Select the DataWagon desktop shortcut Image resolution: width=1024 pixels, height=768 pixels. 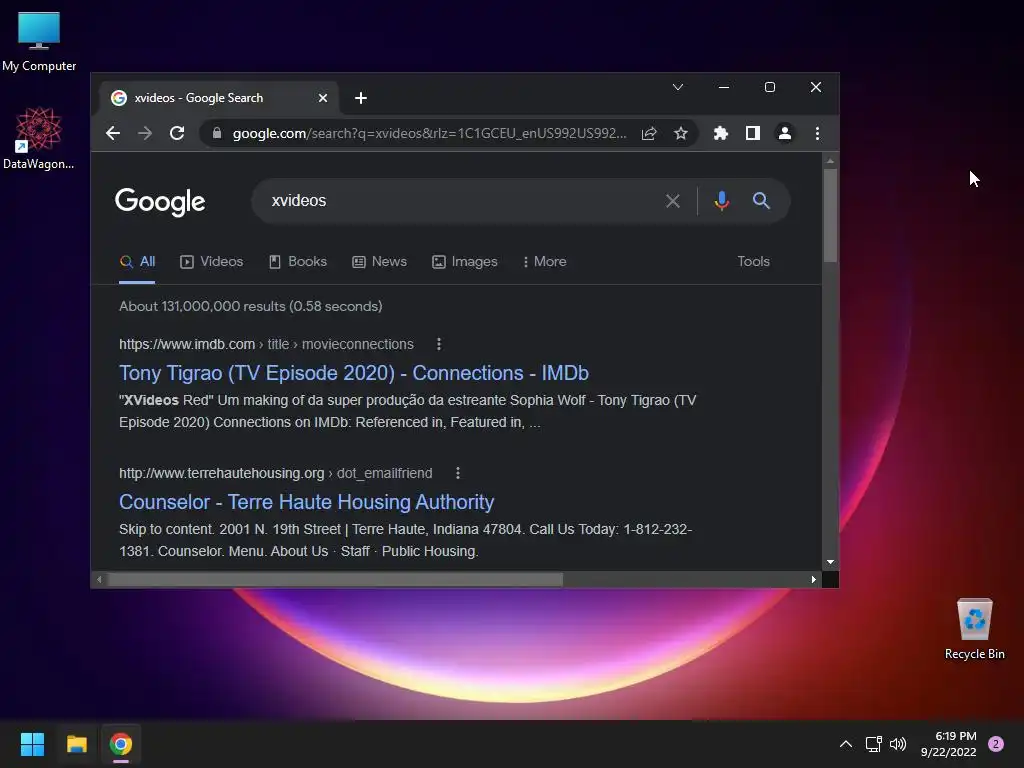click(x=39, y=138)
